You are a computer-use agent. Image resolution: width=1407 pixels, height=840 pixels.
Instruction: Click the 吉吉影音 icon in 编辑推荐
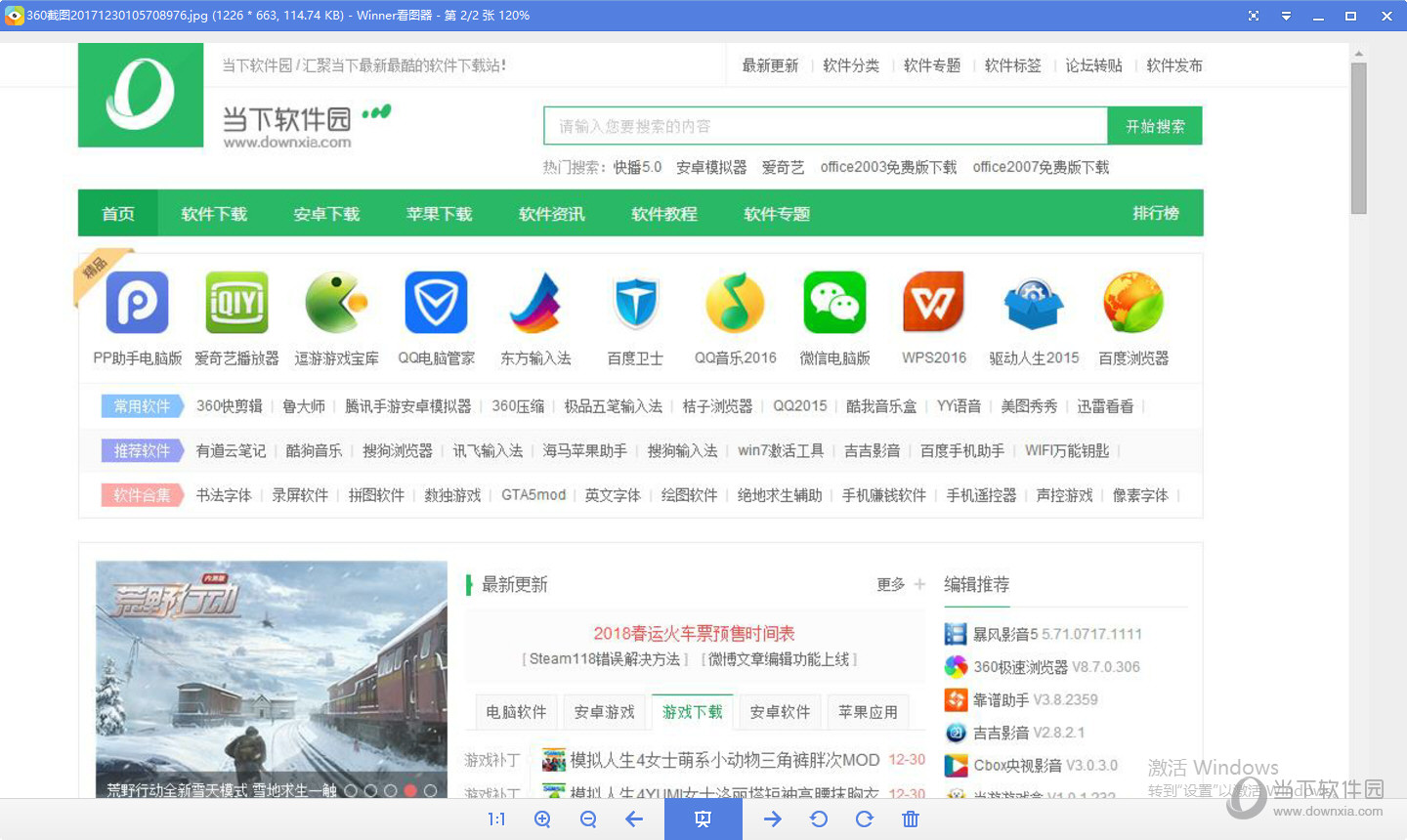(956, 733)
